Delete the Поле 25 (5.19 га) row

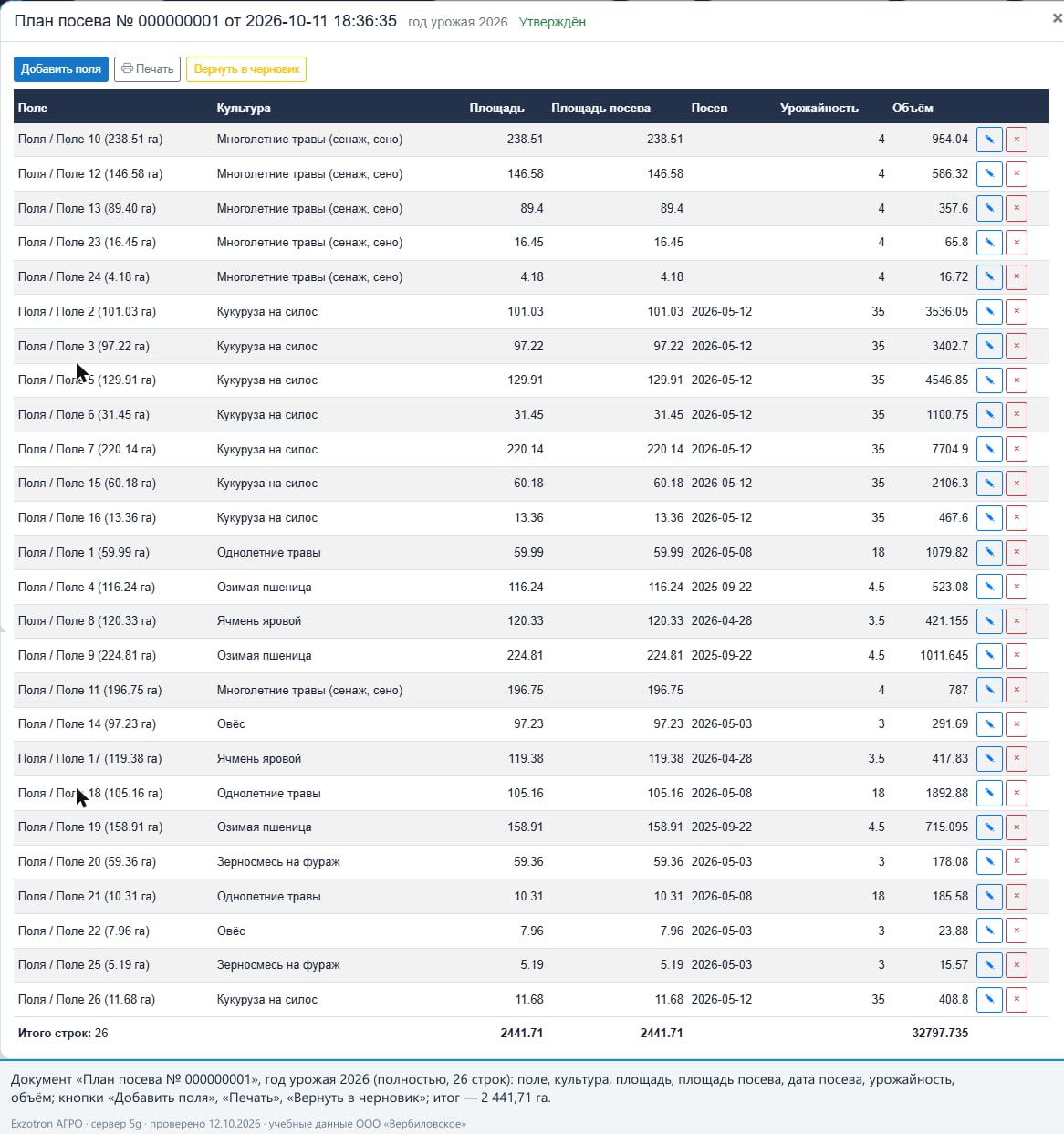1016,965
